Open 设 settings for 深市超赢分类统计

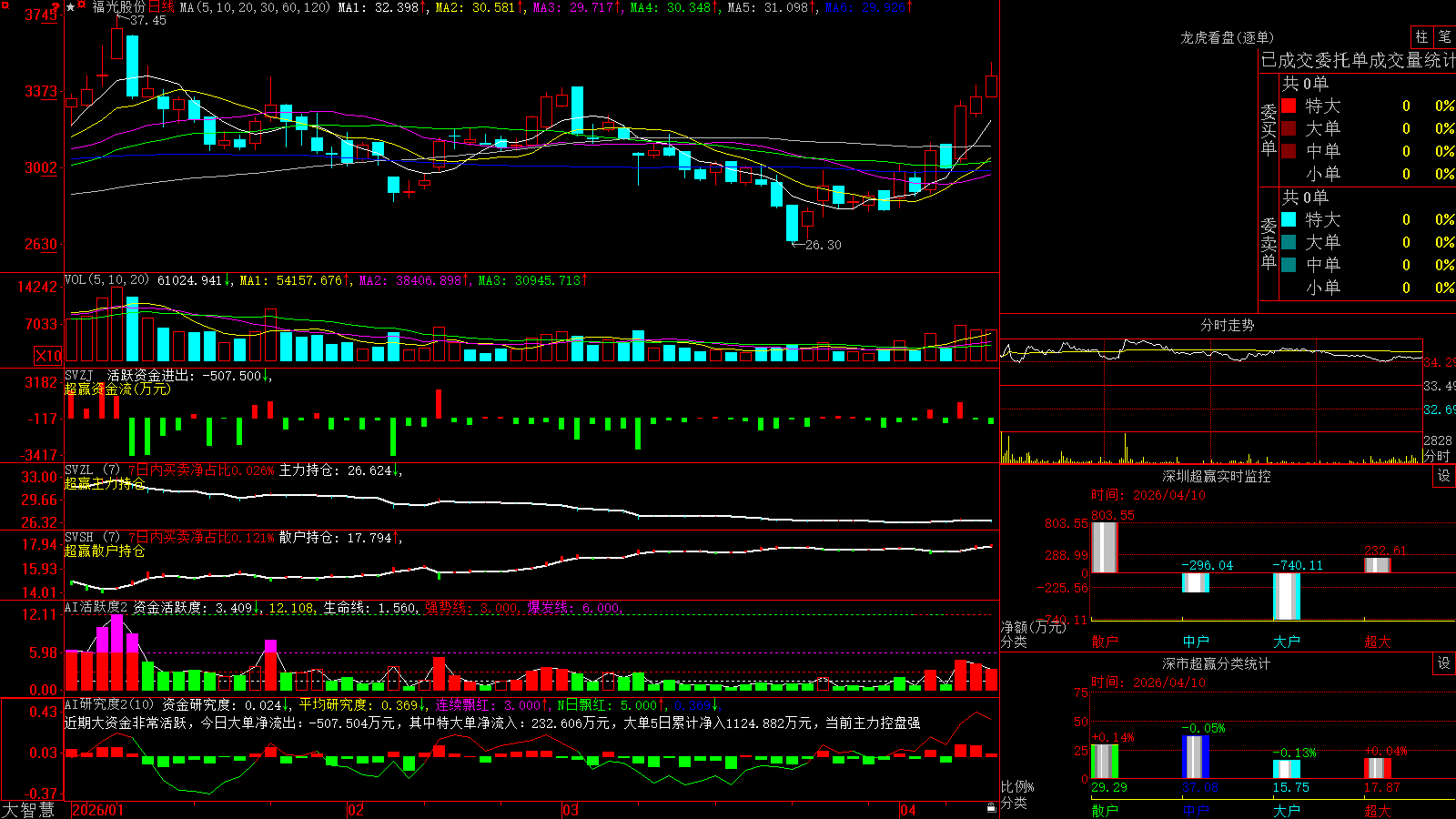point(1444,663)
